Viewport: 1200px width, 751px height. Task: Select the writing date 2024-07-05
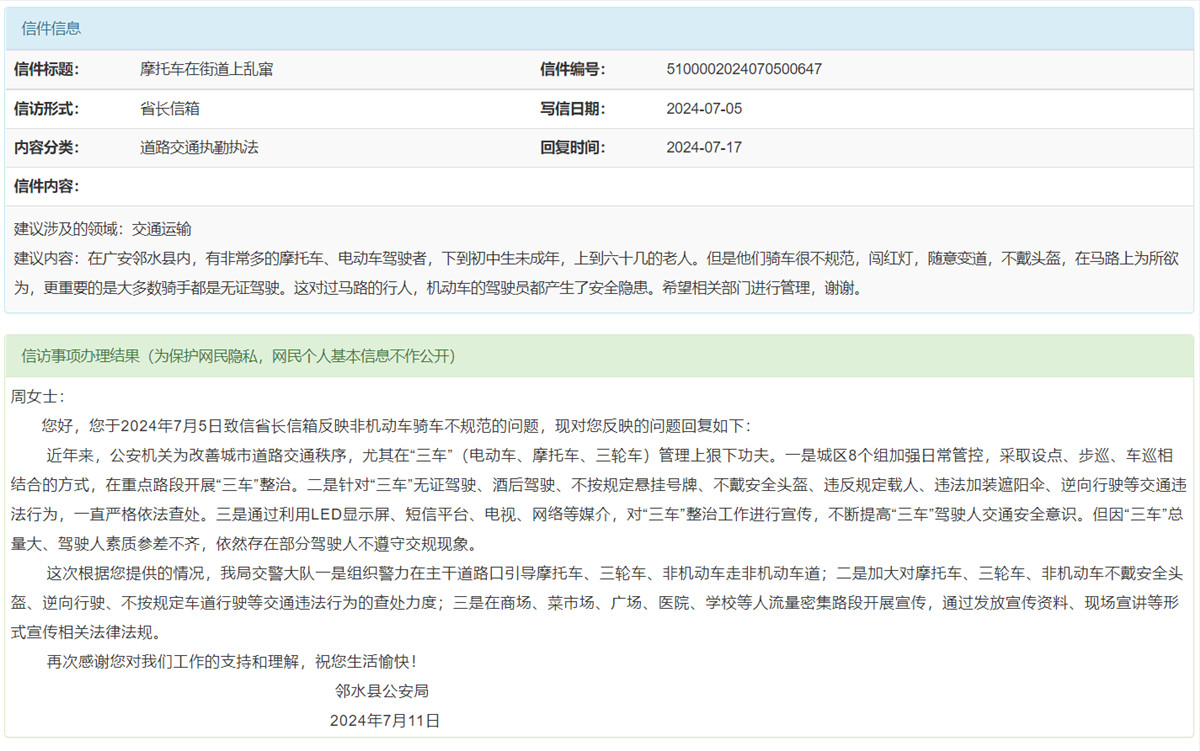[x=704, y=109]
